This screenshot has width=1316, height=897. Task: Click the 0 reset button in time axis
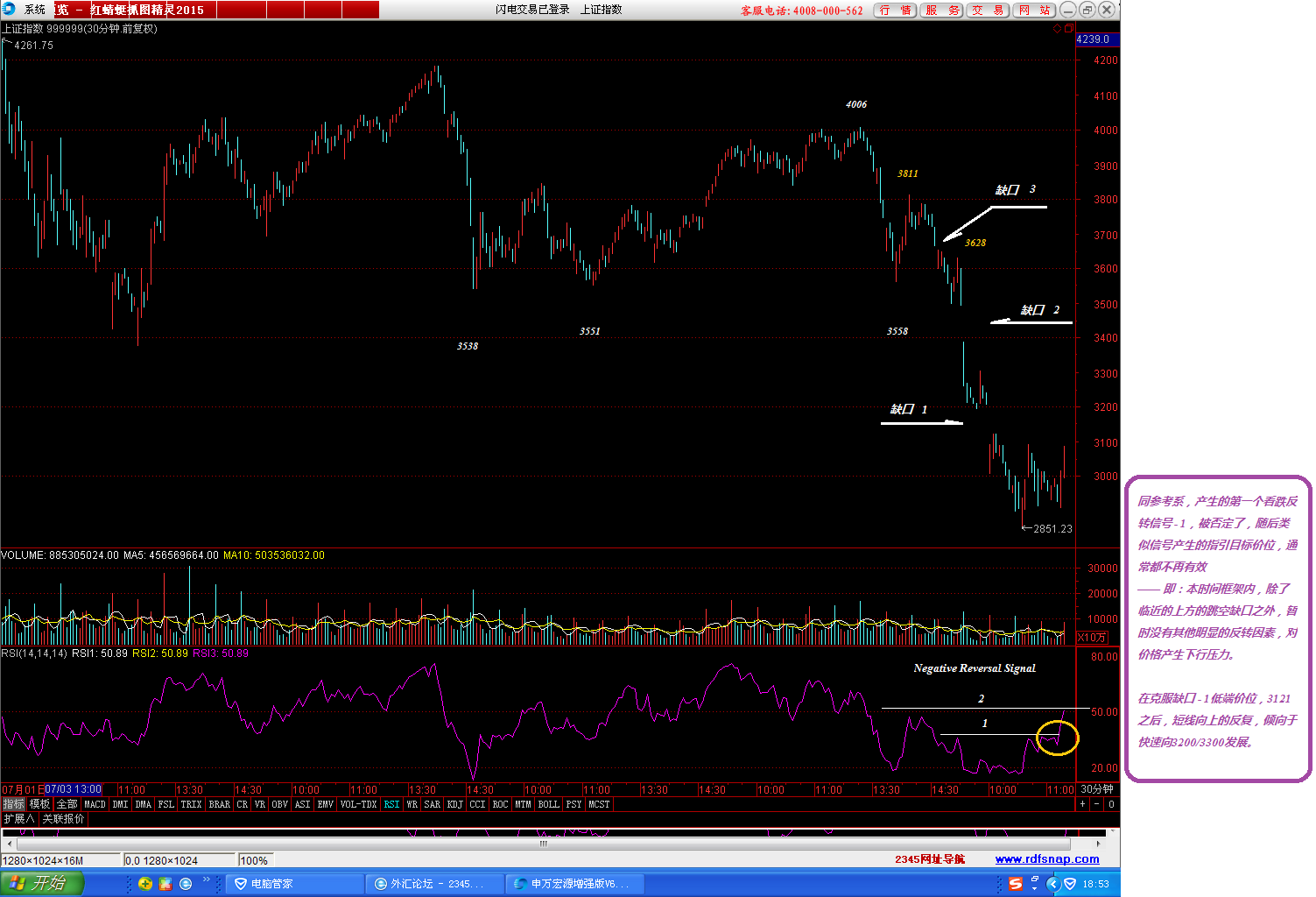1111,804
